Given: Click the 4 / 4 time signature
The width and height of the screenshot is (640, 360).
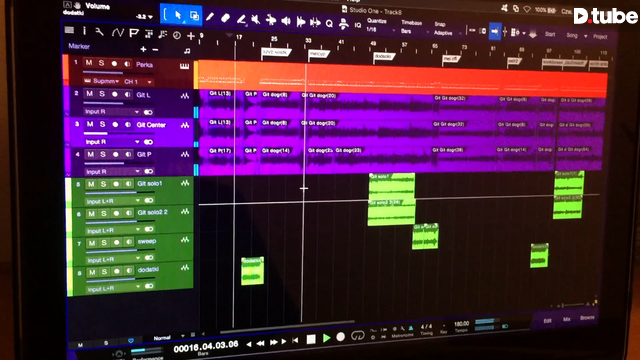Looking at the screenshot, I should click(426, 327).
